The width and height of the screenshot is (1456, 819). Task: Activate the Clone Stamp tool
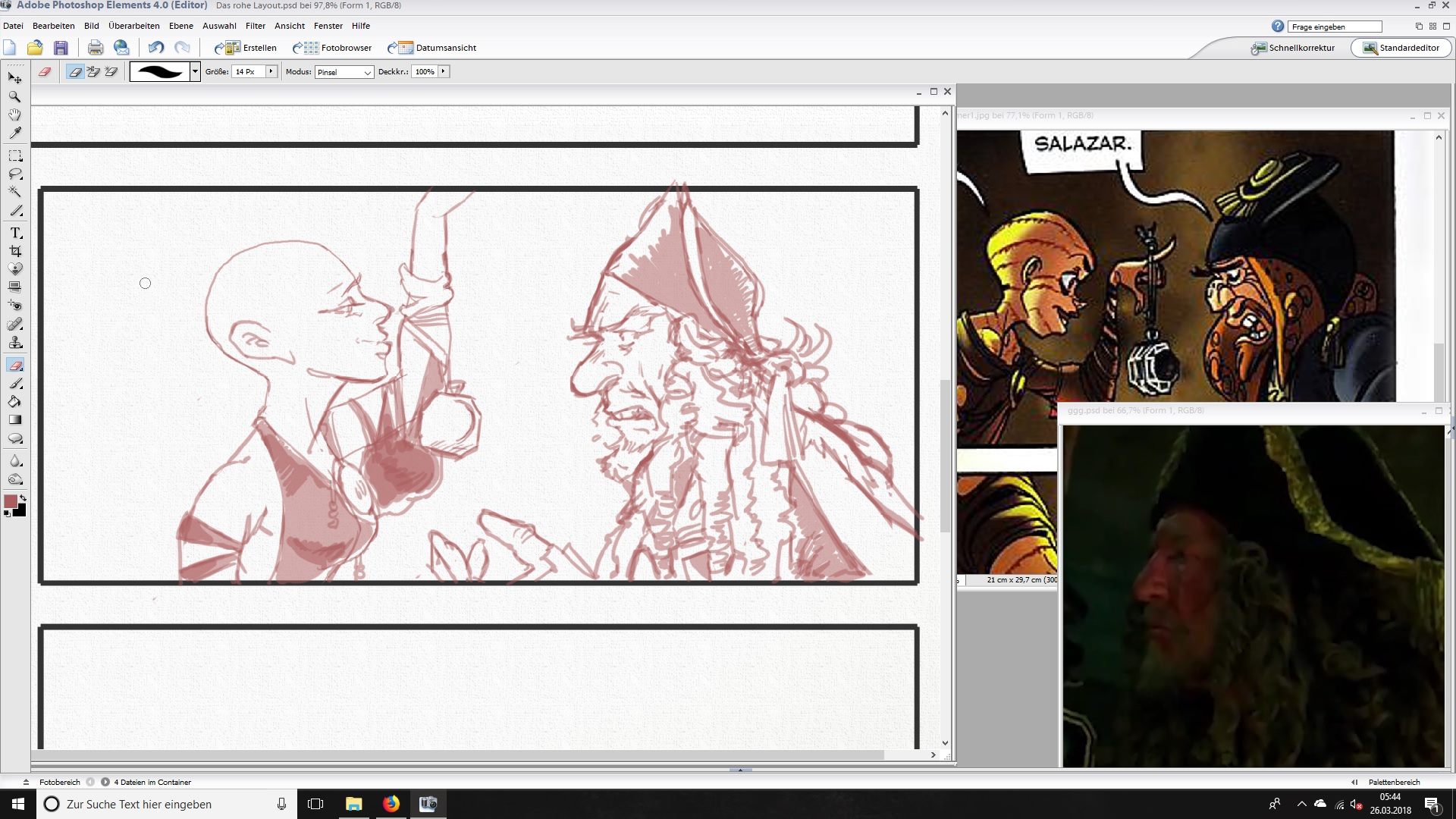pyautogui.click(x=14, y=343)
